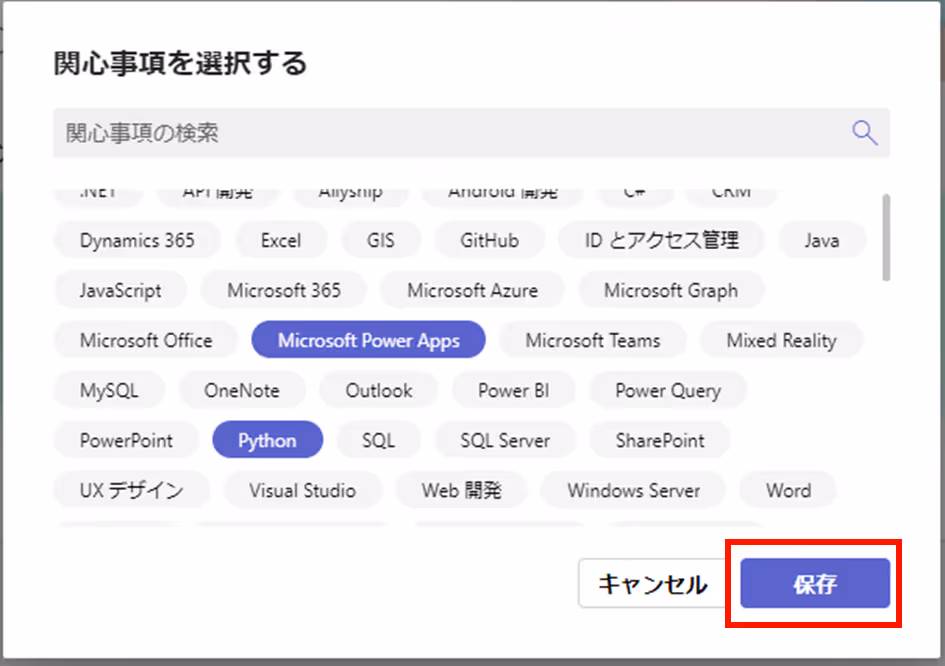Toggle the Mixed Reality chip
This screenshot has height=666, width=945.
click(x=782, y=340)
